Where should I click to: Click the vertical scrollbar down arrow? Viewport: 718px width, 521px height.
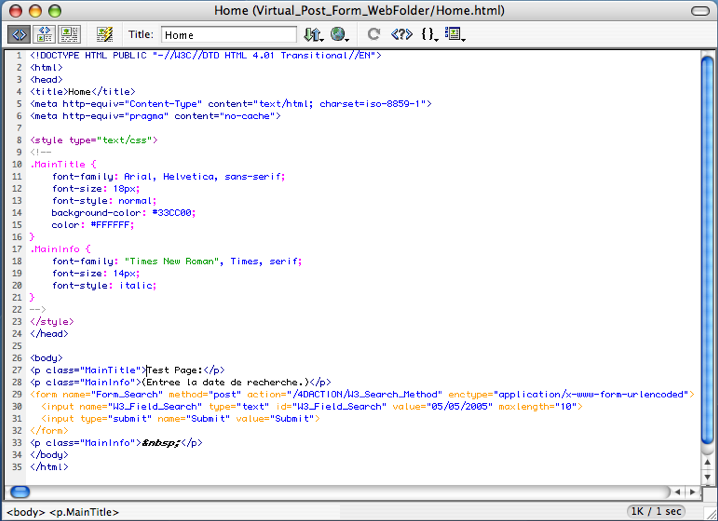click(x=709, y=476)
